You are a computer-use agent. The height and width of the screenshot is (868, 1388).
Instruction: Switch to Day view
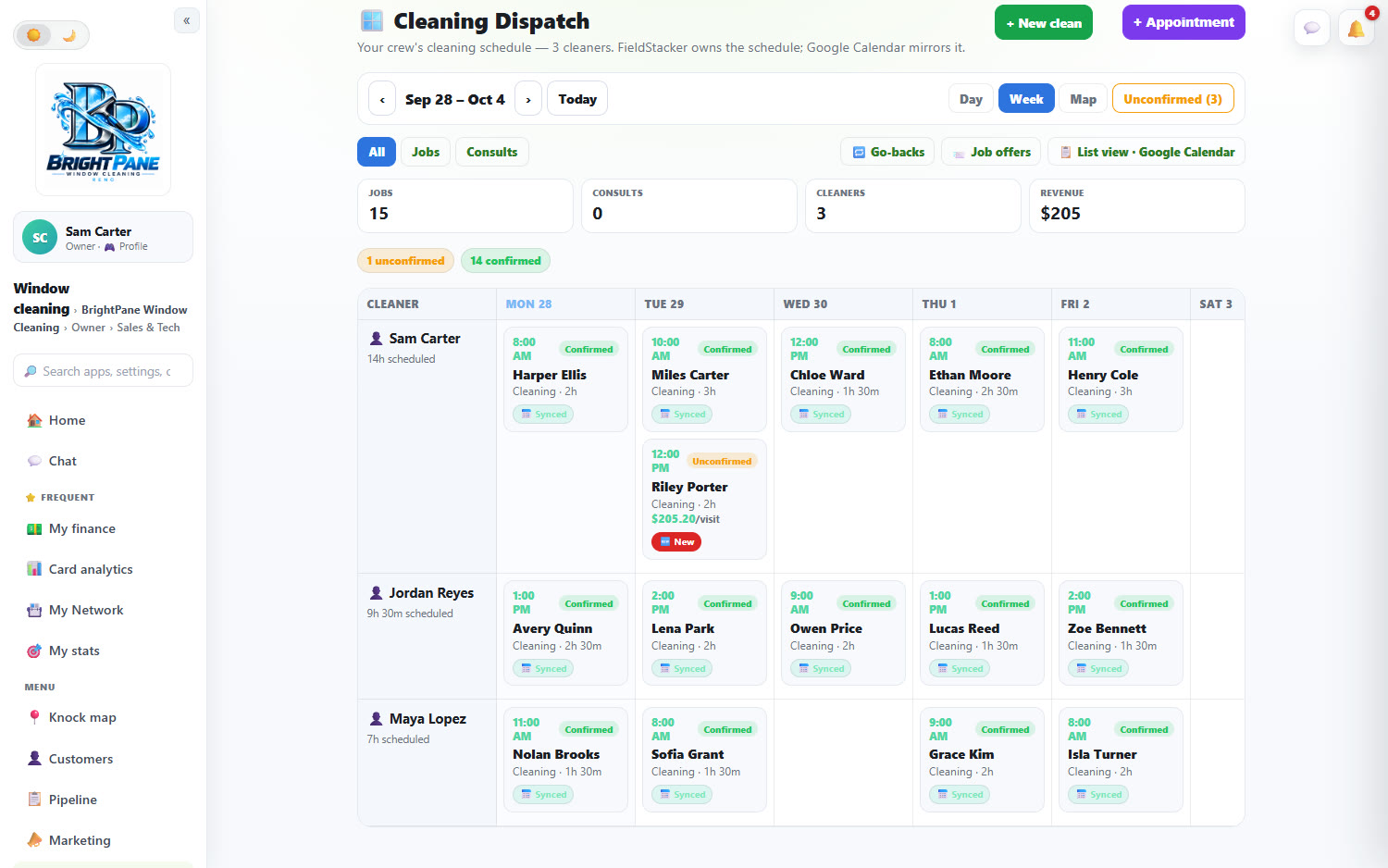click(x=971, y=99)
